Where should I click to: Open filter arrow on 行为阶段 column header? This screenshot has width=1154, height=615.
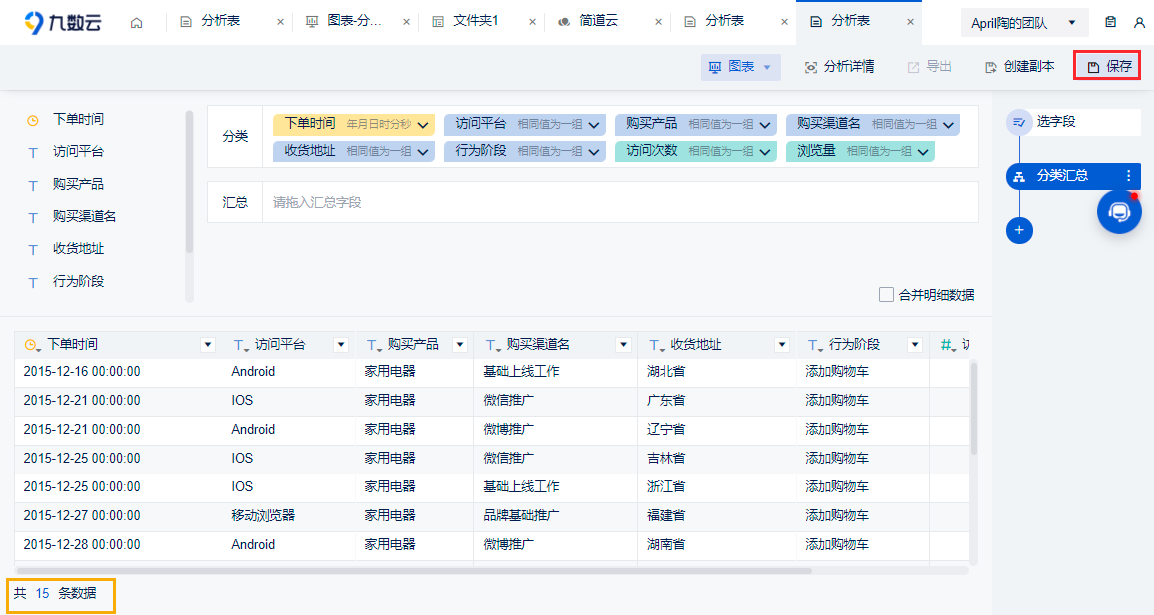(x=915, y=344)
